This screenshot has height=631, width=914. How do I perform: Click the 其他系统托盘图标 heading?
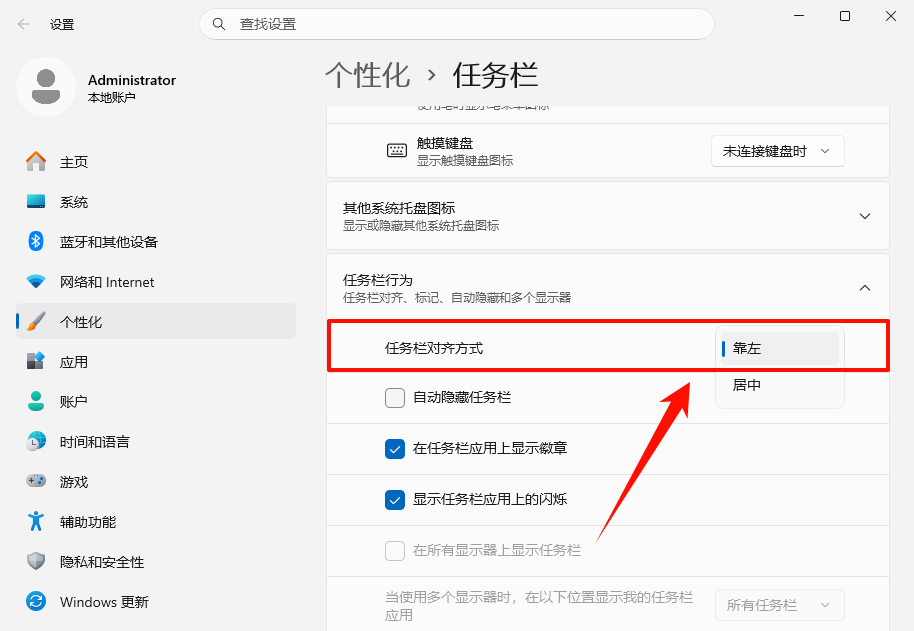[399, 208]
